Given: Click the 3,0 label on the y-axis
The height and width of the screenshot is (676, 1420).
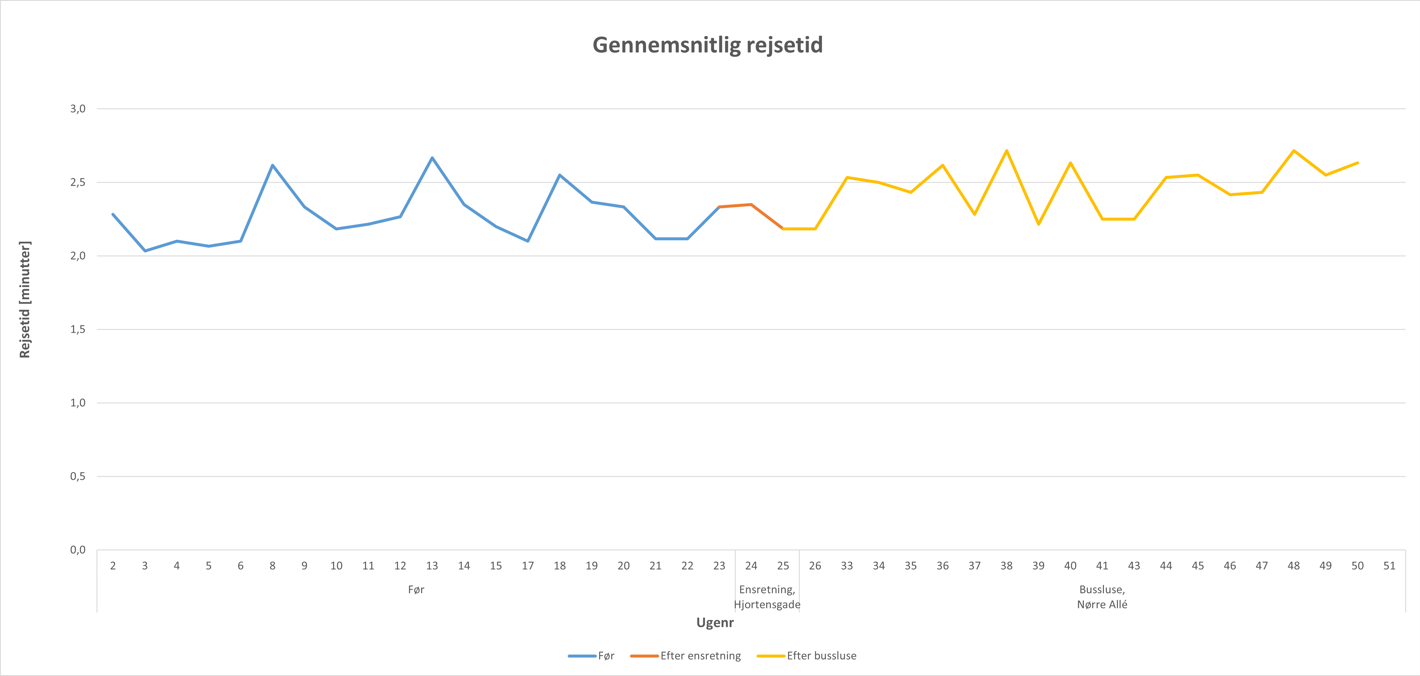Looking at the screenshot, I should [77, 108].
